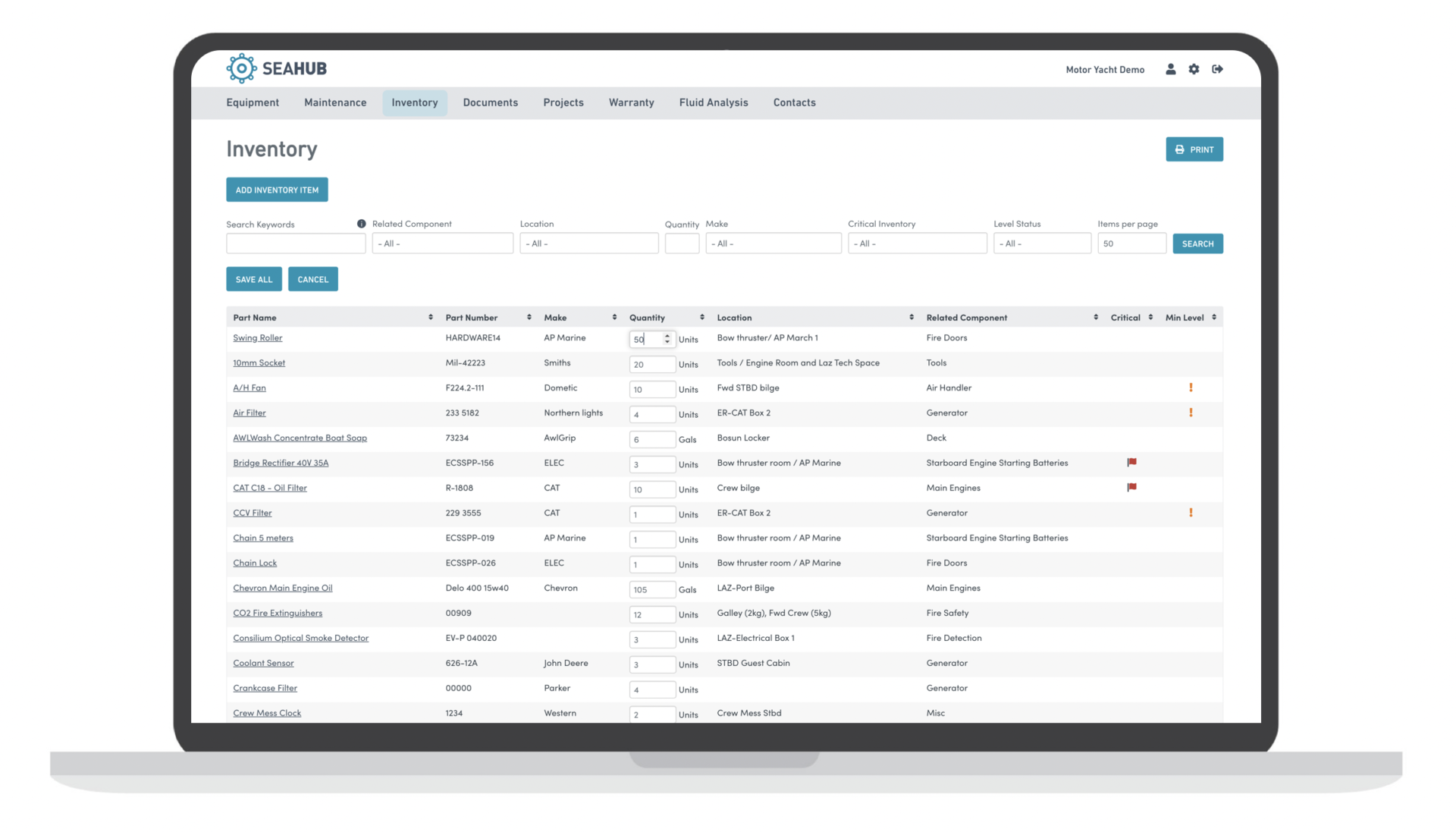Image resolution: width=1456 pixels, height=832 pixels.
Task: Click the SEARCH button to filter inventory
Action: [1197, 243]
